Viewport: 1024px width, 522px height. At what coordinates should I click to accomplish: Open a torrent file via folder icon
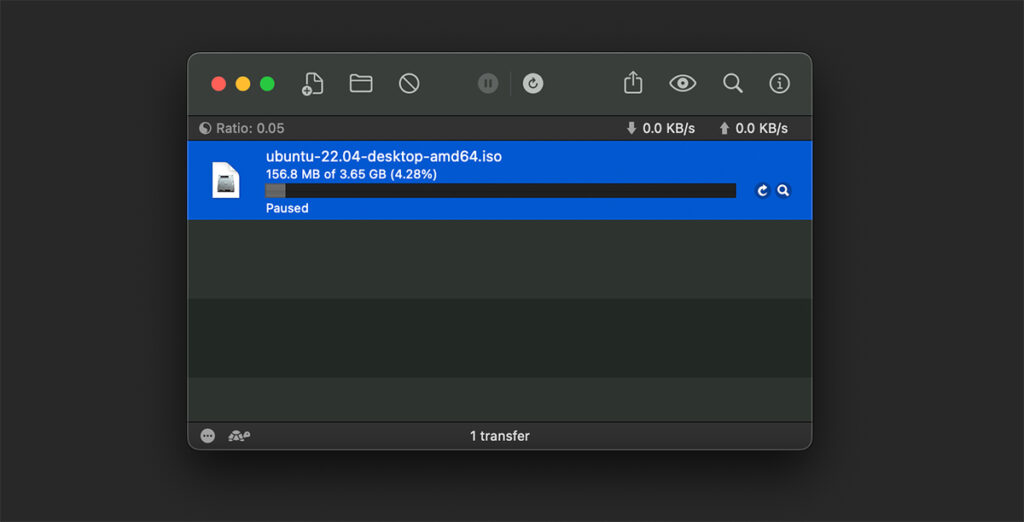360,84
